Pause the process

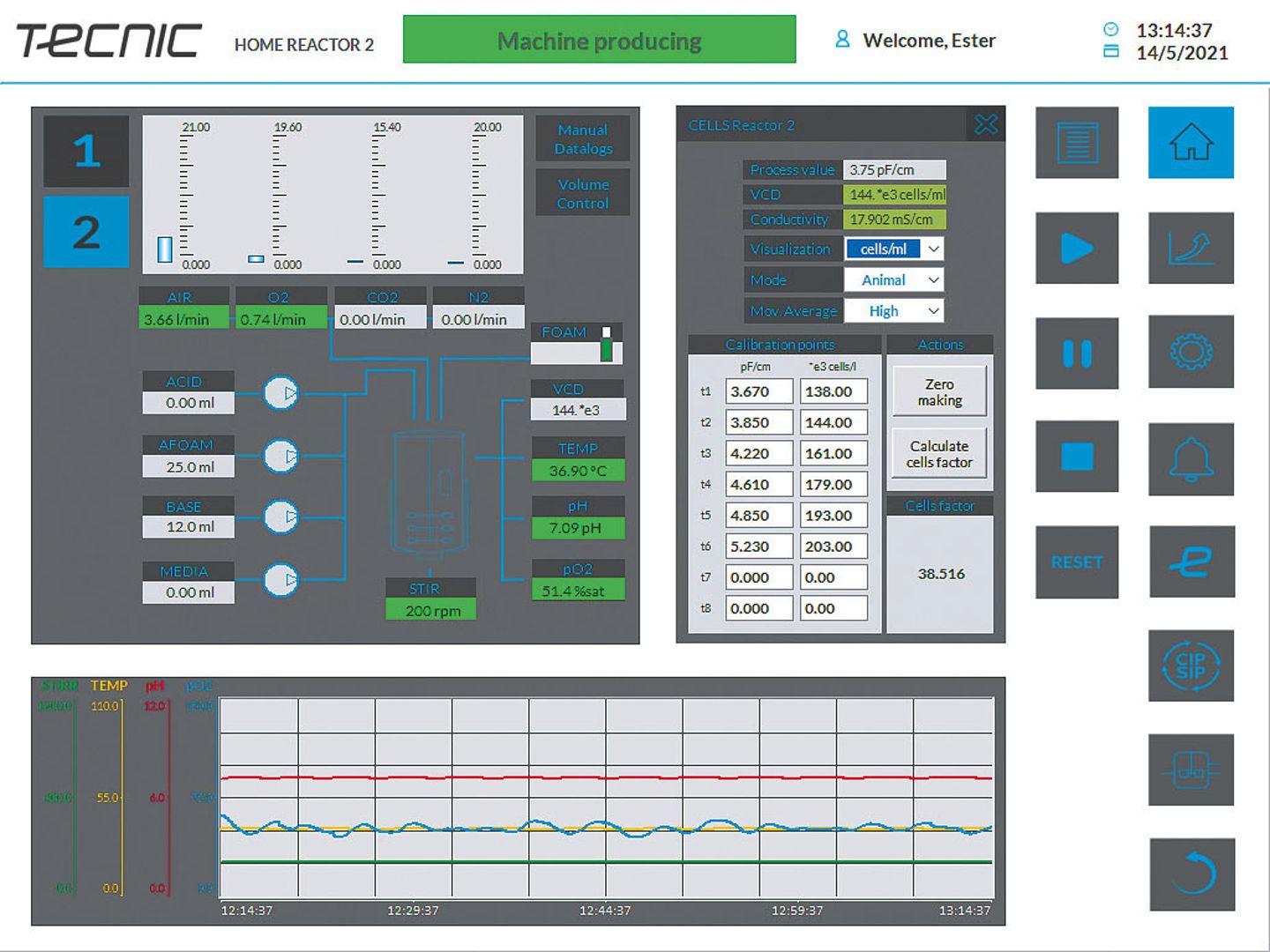[x=1077, y=353]
